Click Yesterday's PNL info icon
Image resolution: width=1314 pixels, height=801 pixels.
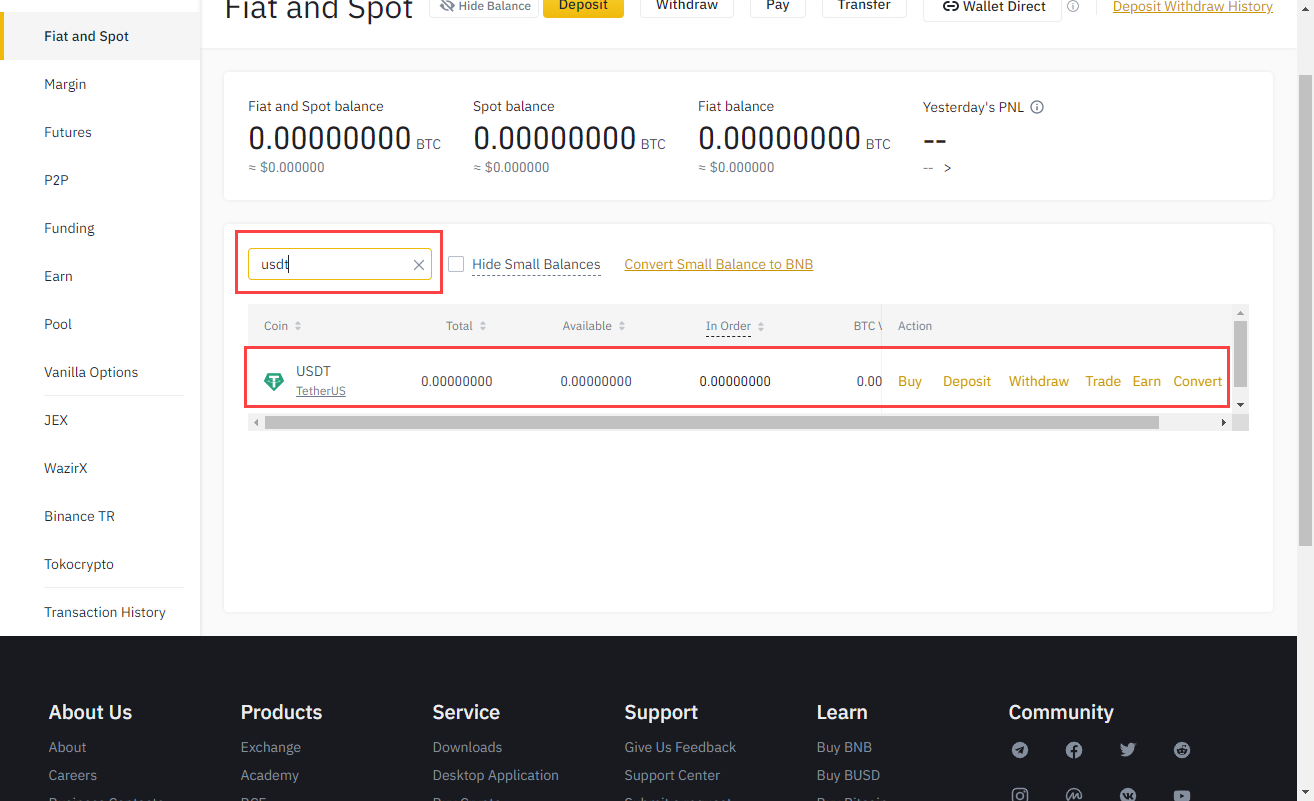click(x=1037, y=107)
